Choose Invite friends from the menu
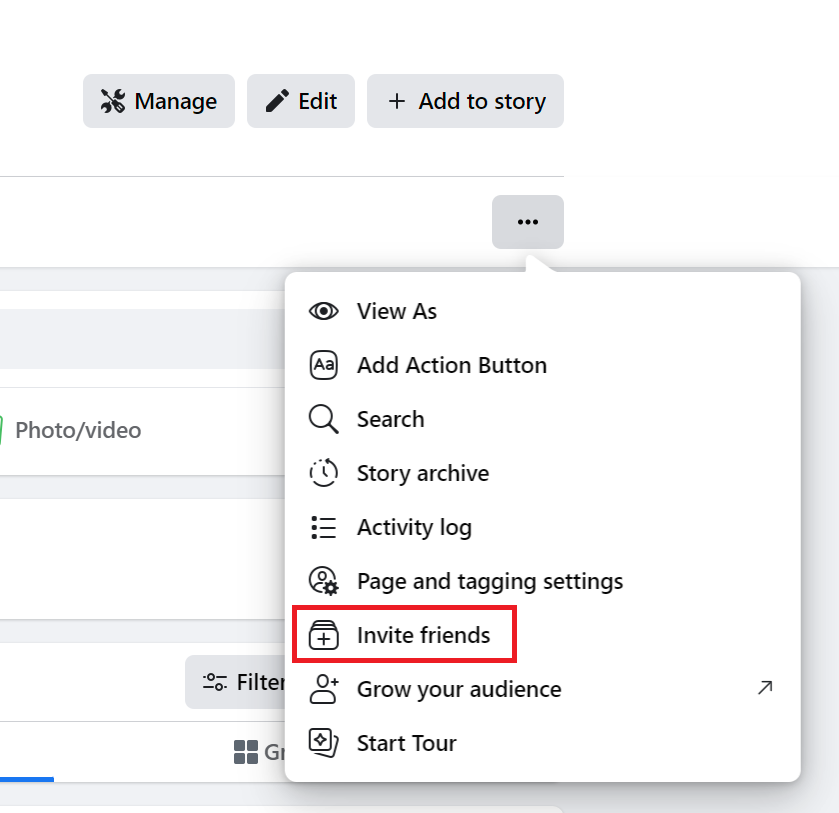 click(x=423, y=635)
